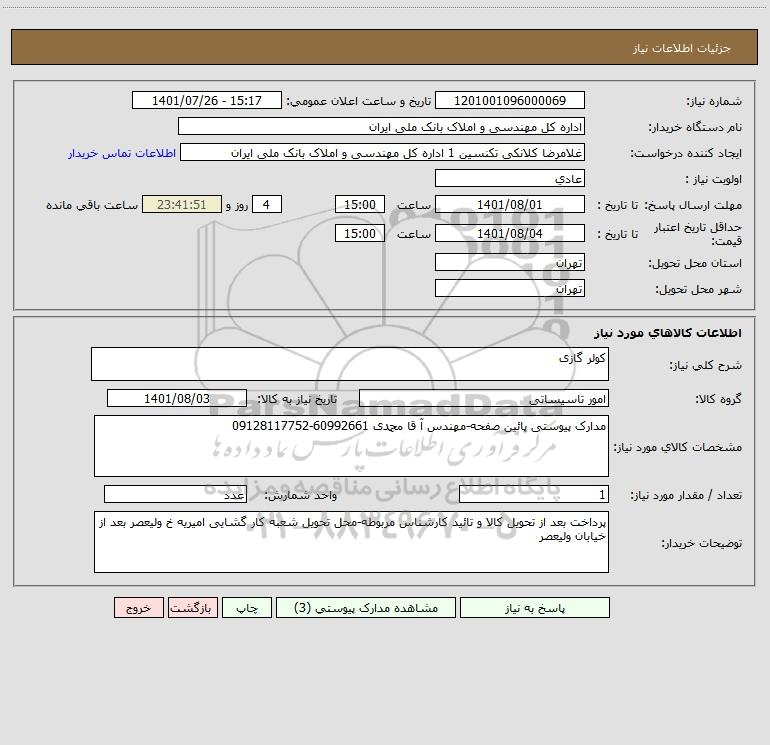Click the شرح کلی نیاز label
The width and height of the screenshot is (770, 745).
coord(706,365)
